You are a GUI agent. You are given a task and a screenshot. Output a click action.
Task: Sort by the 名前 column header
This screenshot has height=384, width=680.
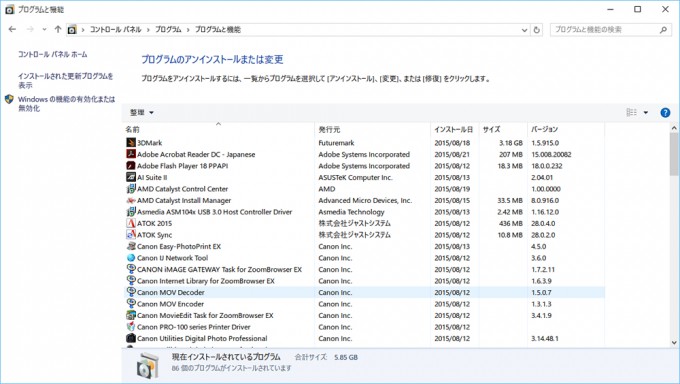(x=219, y=129)
